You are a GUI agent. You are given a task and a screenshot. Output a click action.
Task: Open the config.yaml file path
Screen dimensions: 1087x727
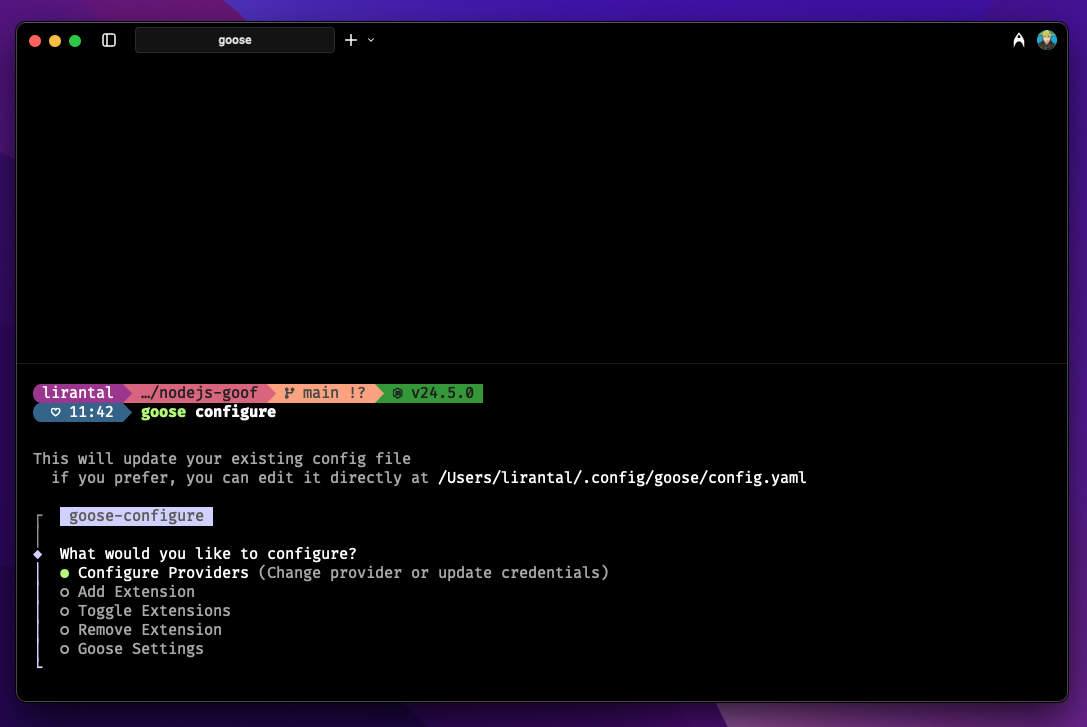point(622,478)
